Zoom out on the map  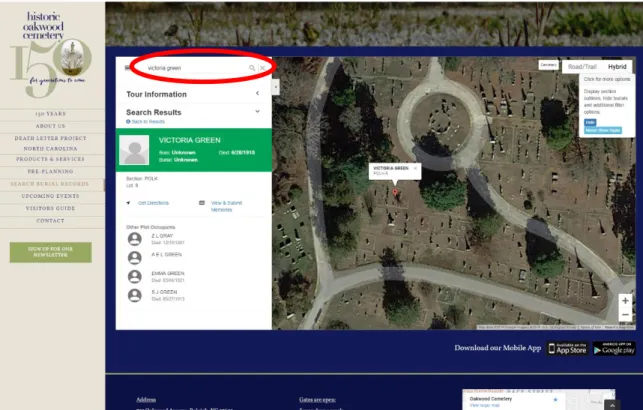[x=625, y=315]
